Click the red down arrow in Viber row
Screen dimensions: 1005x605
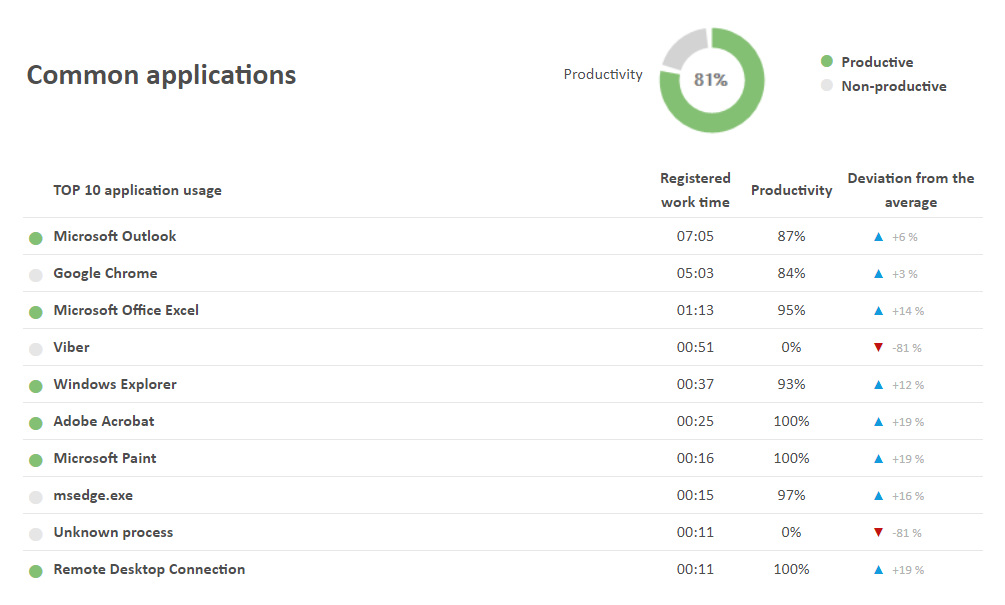pos(878,348)
